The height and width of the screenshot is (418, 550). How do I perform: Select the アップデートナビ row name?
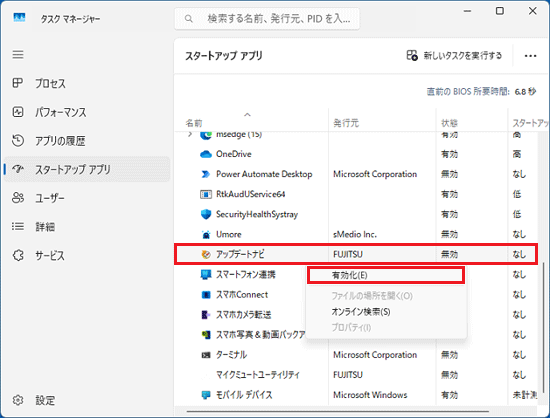240,254
